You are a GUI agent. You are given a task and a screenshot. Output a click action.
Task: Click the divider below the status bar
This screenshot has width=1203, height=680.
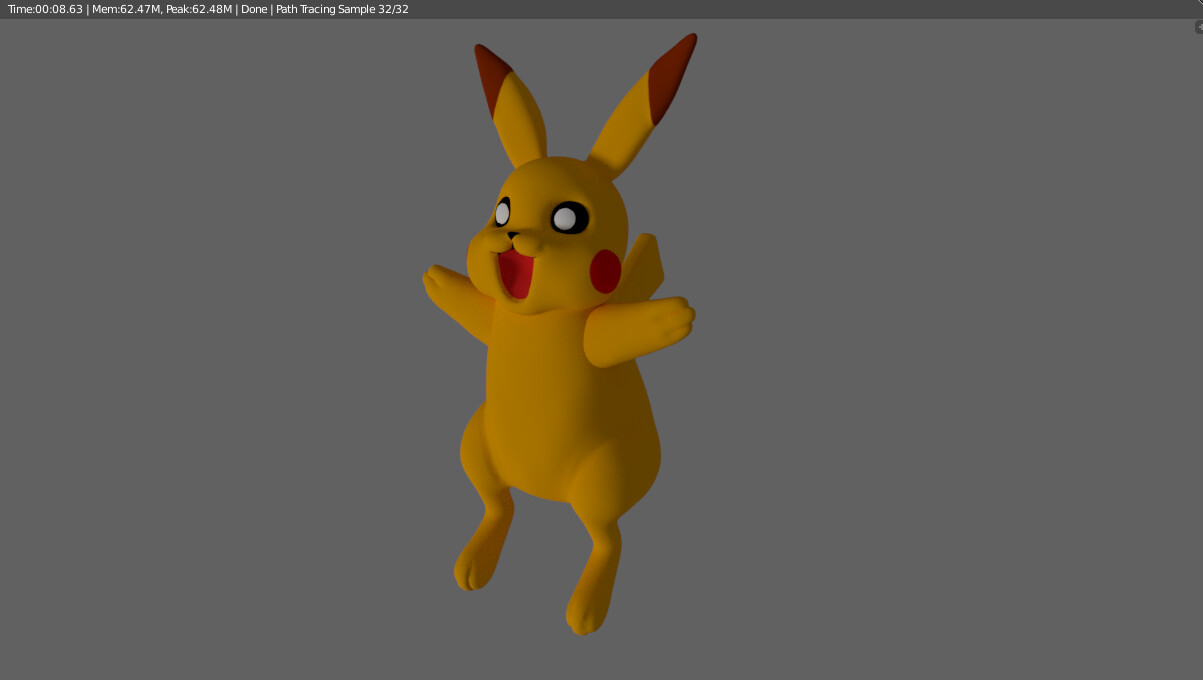point(600,19)
